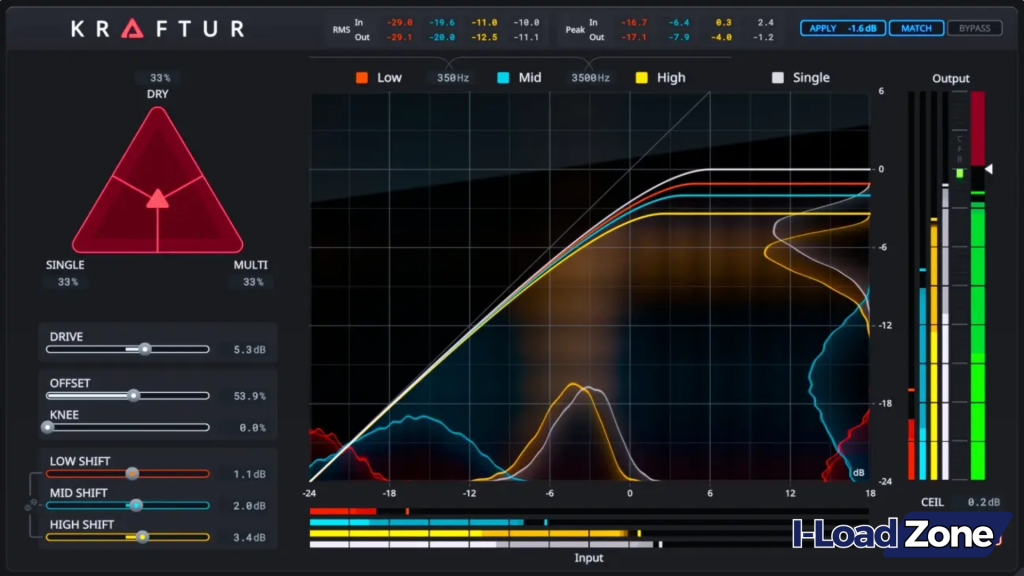
Task: Switch to the Mid band tab
Action: point(529,76)
